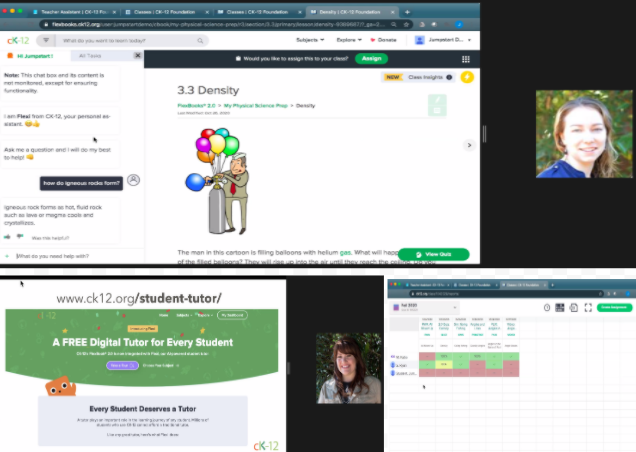Viewport: 636px width, 452px height.
Task: Click the first row's red cell in the gradebook
Action: (x=427, y=356)
